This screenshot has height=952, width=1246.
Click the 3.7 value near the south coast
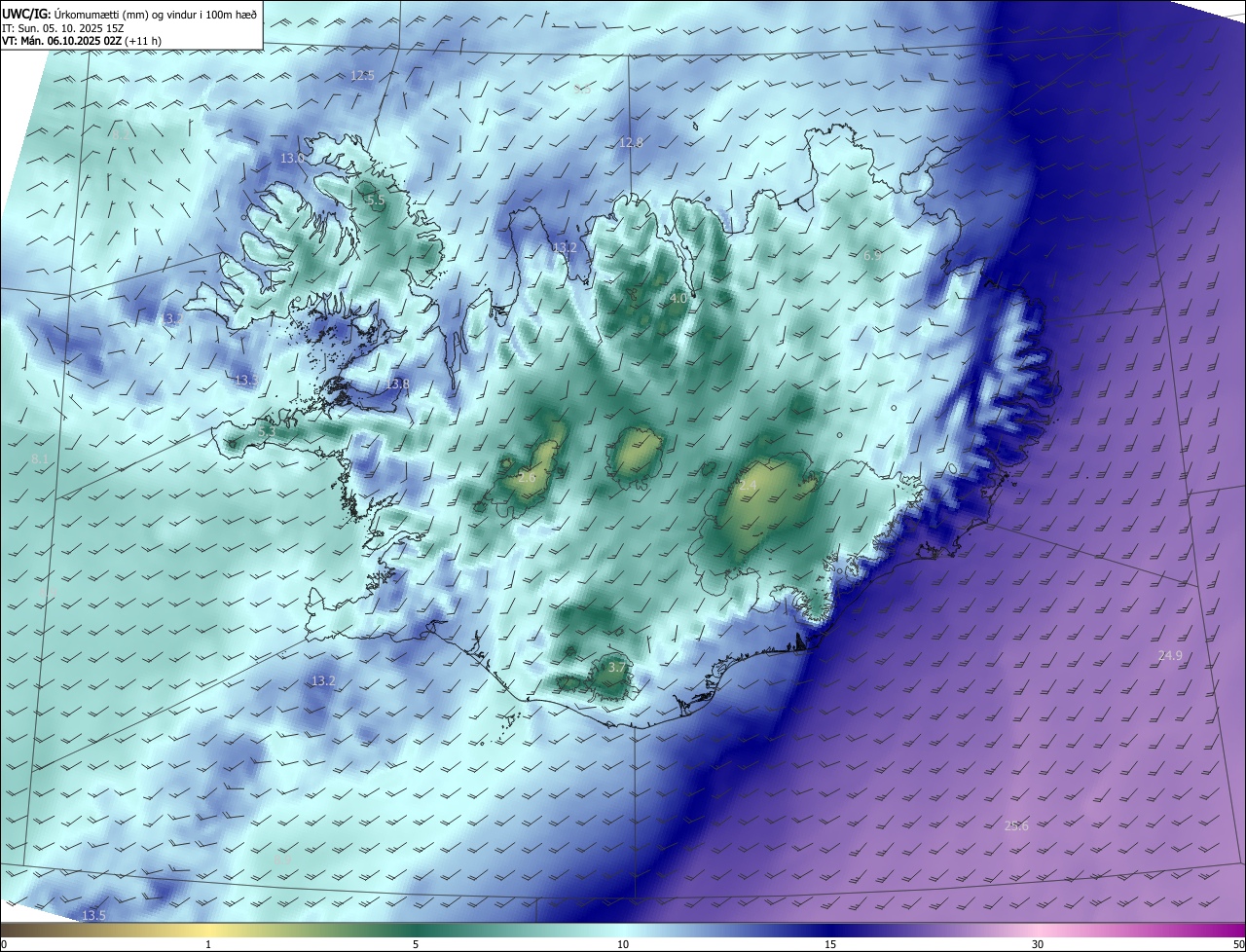[617, 668]
